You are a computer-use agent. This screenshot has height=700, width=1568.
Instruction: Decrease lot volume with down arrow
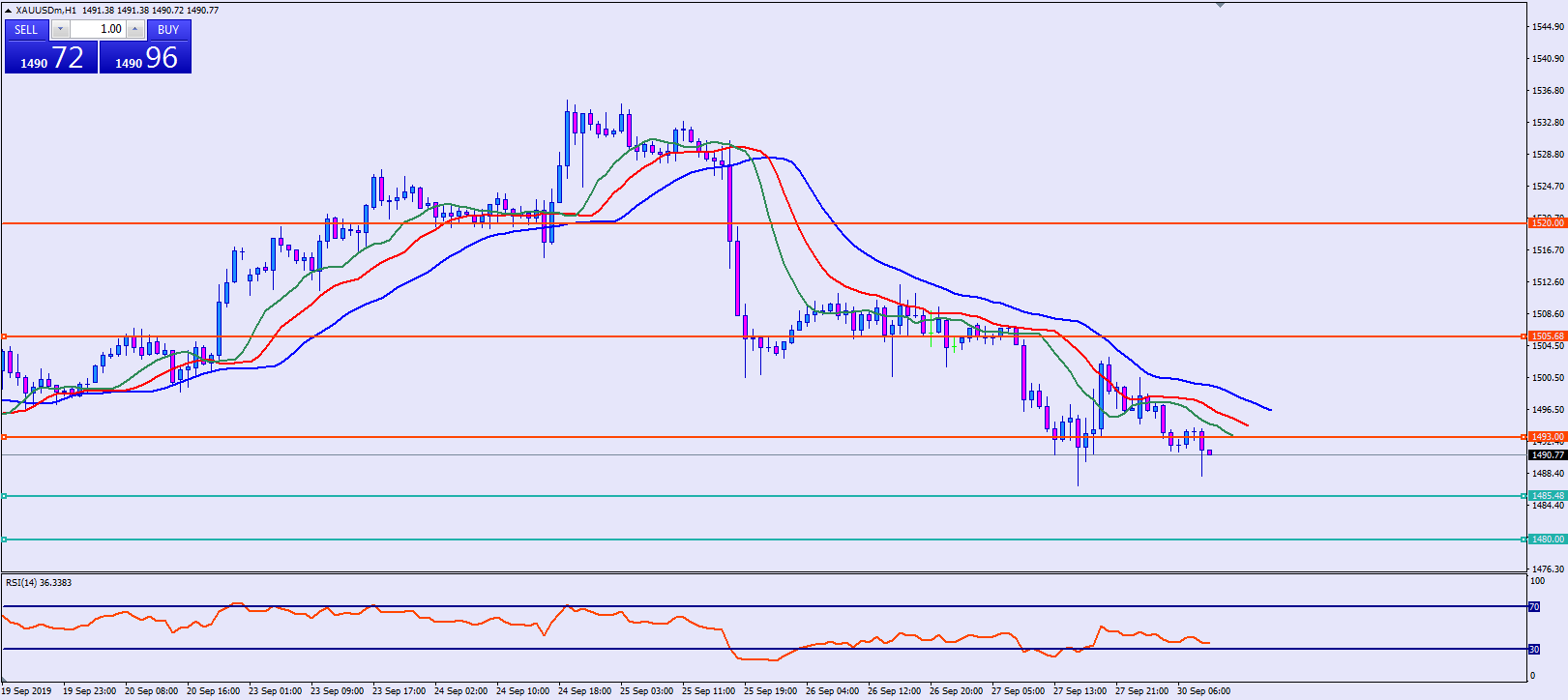(x=60, y=29)
